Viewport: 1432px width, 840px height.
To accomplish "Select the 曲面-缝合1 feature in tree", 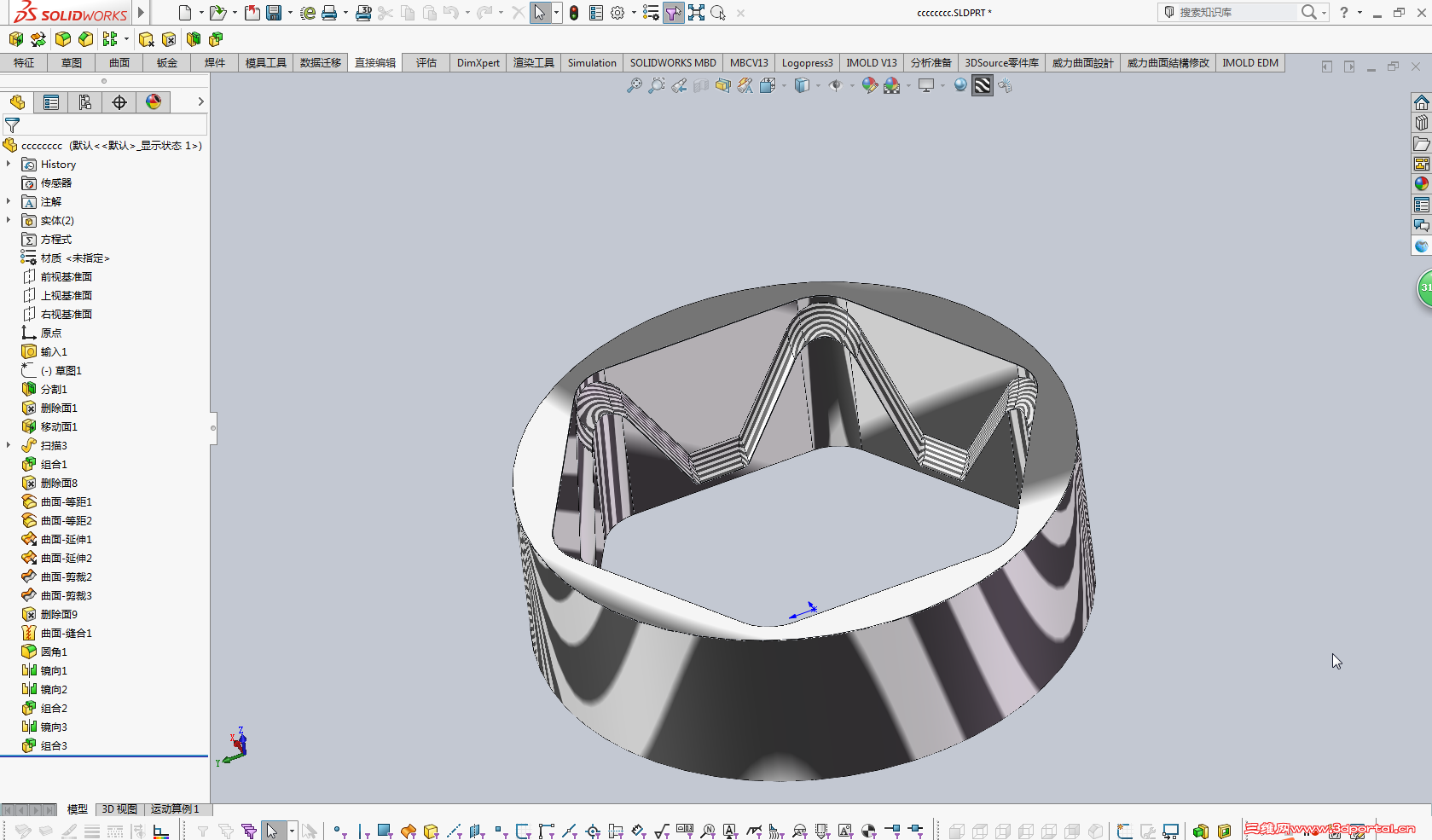I will (x=66, y=633).
